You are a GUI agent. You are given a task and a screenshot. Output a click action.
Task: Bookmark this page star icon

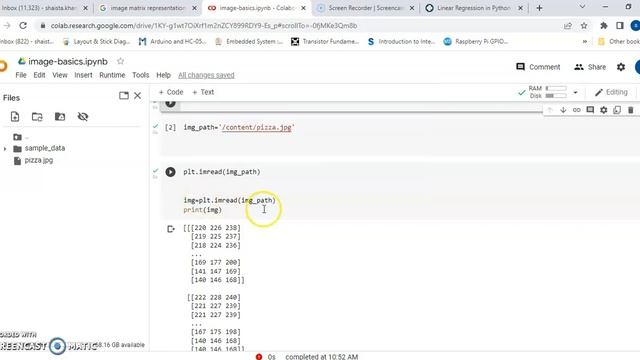click(584, 26)
